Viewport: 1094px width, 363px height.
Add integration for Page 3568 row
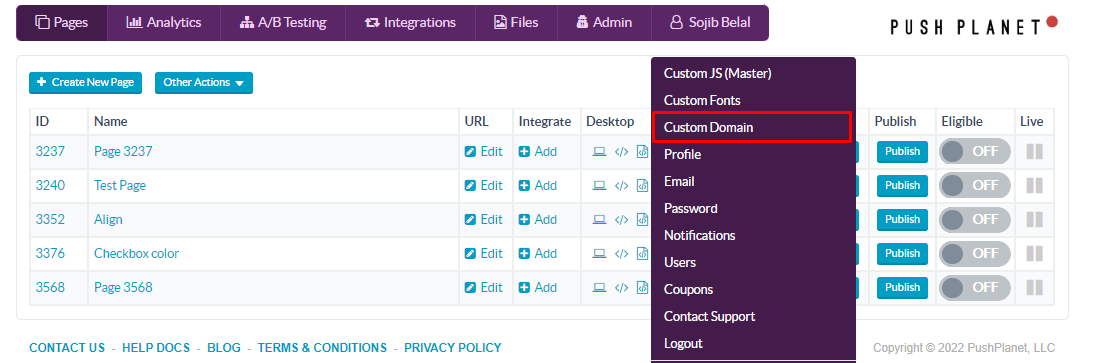(x=537, y=288)
